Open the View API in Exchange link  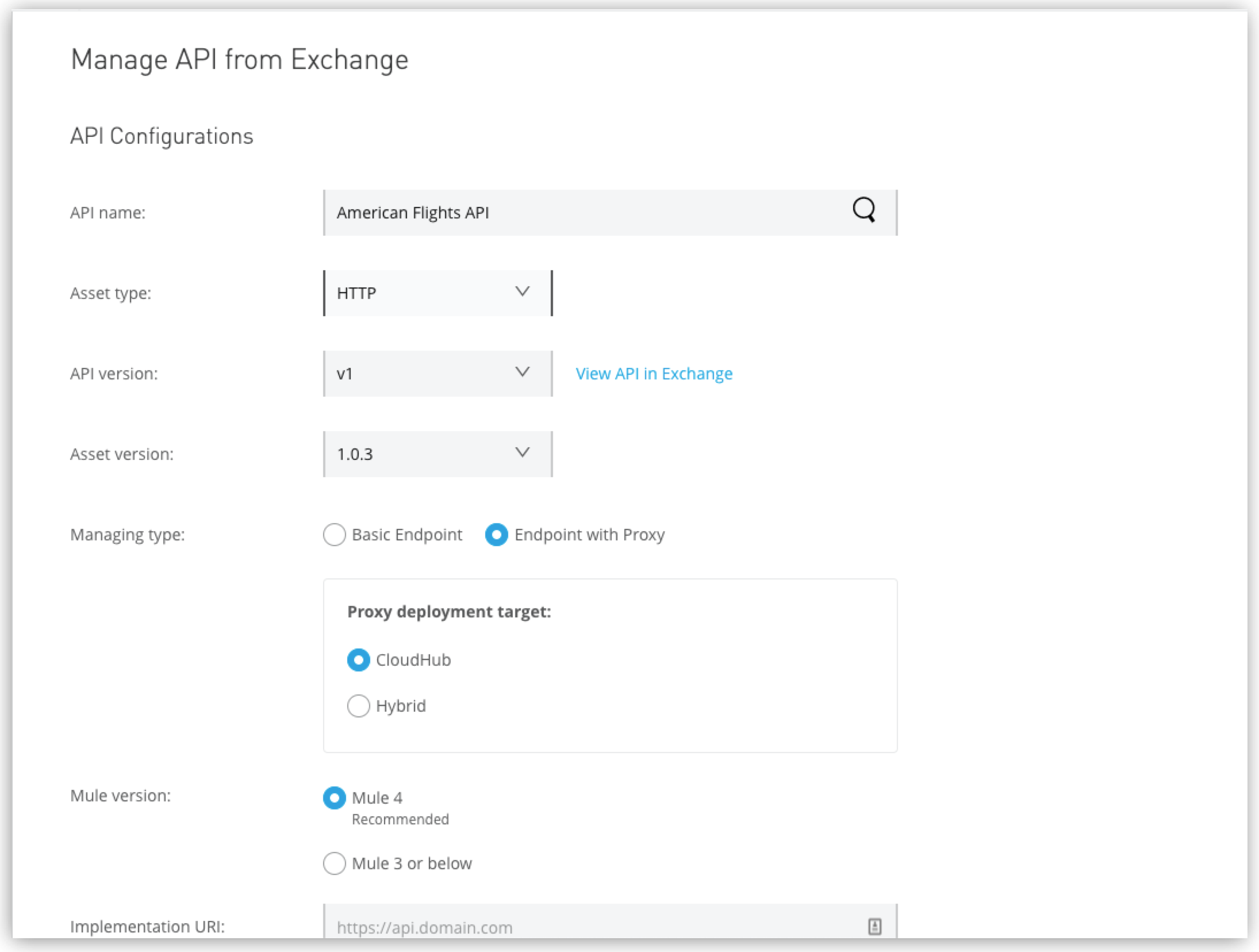coord(653,373)
